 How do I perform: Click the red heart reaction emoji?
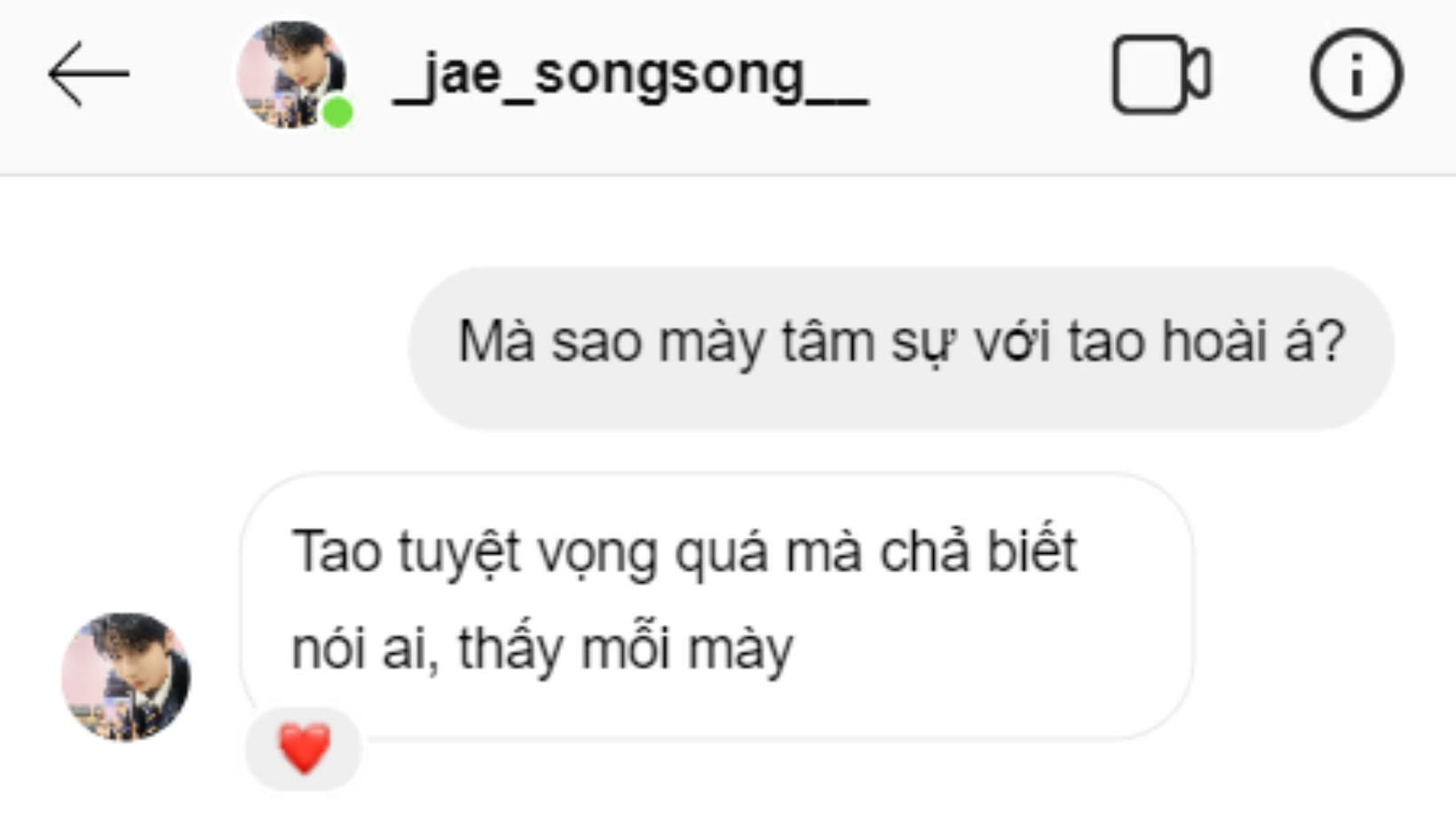304,748
